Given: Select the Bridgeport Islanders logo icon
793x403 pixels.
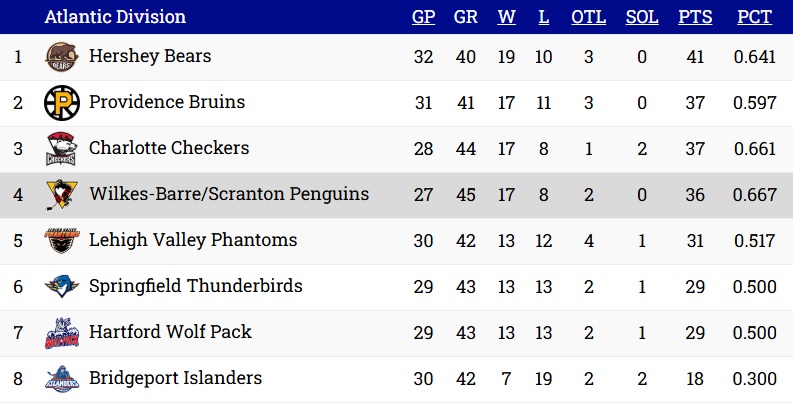Looking at the screenshot, I should (62, 379).
